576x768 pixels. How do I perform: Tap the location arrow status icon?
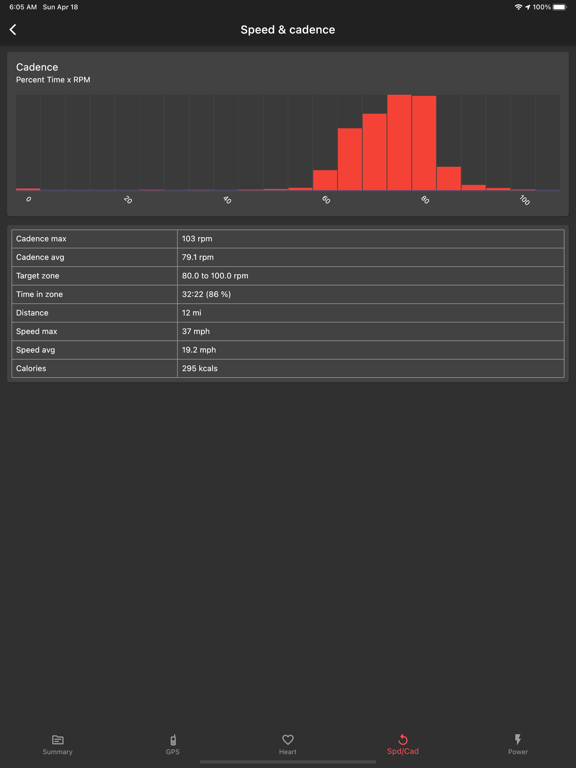click(x=528, y=7)
